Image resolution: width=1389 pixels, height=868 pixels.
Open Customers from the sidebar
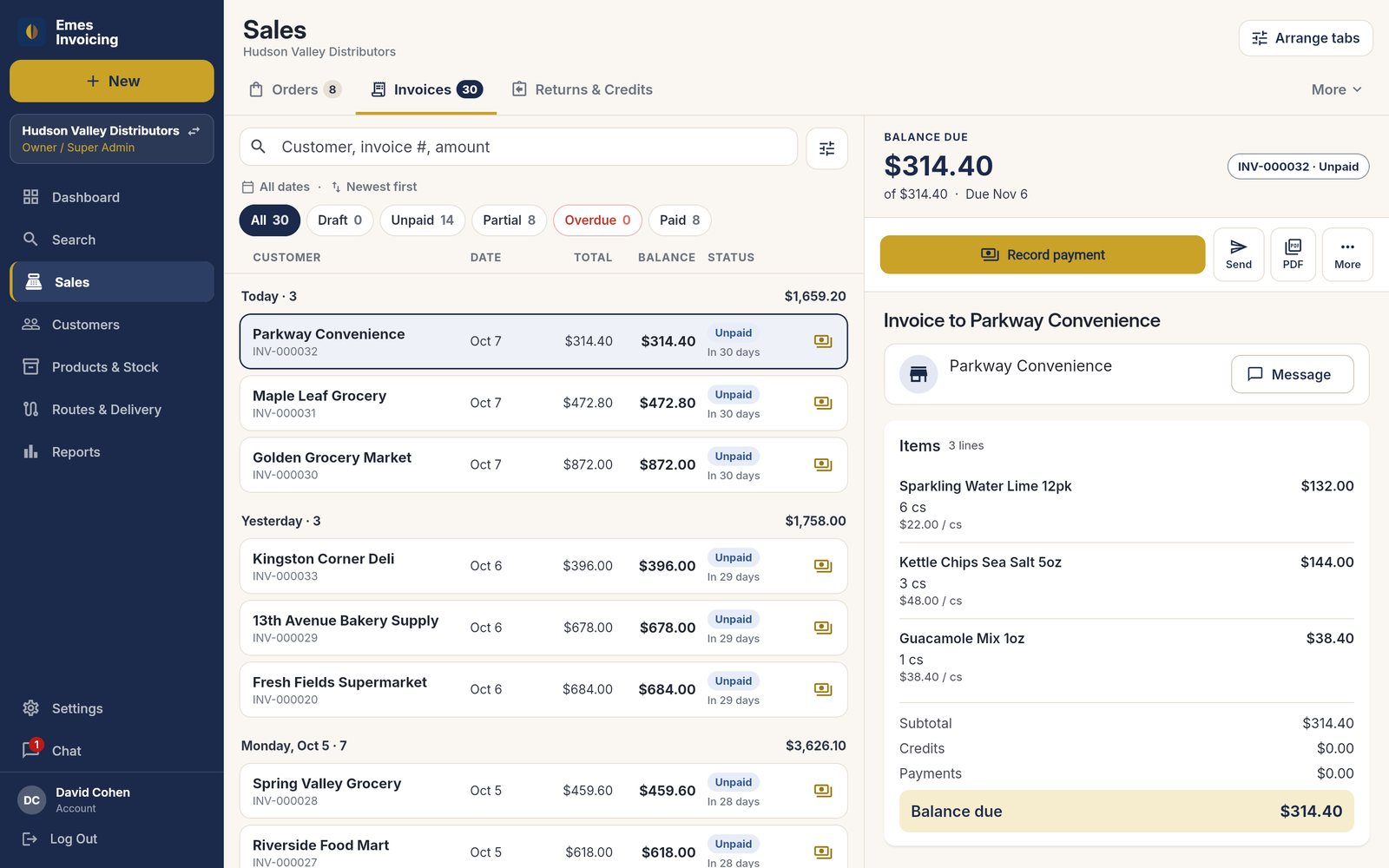coord(112,325)
